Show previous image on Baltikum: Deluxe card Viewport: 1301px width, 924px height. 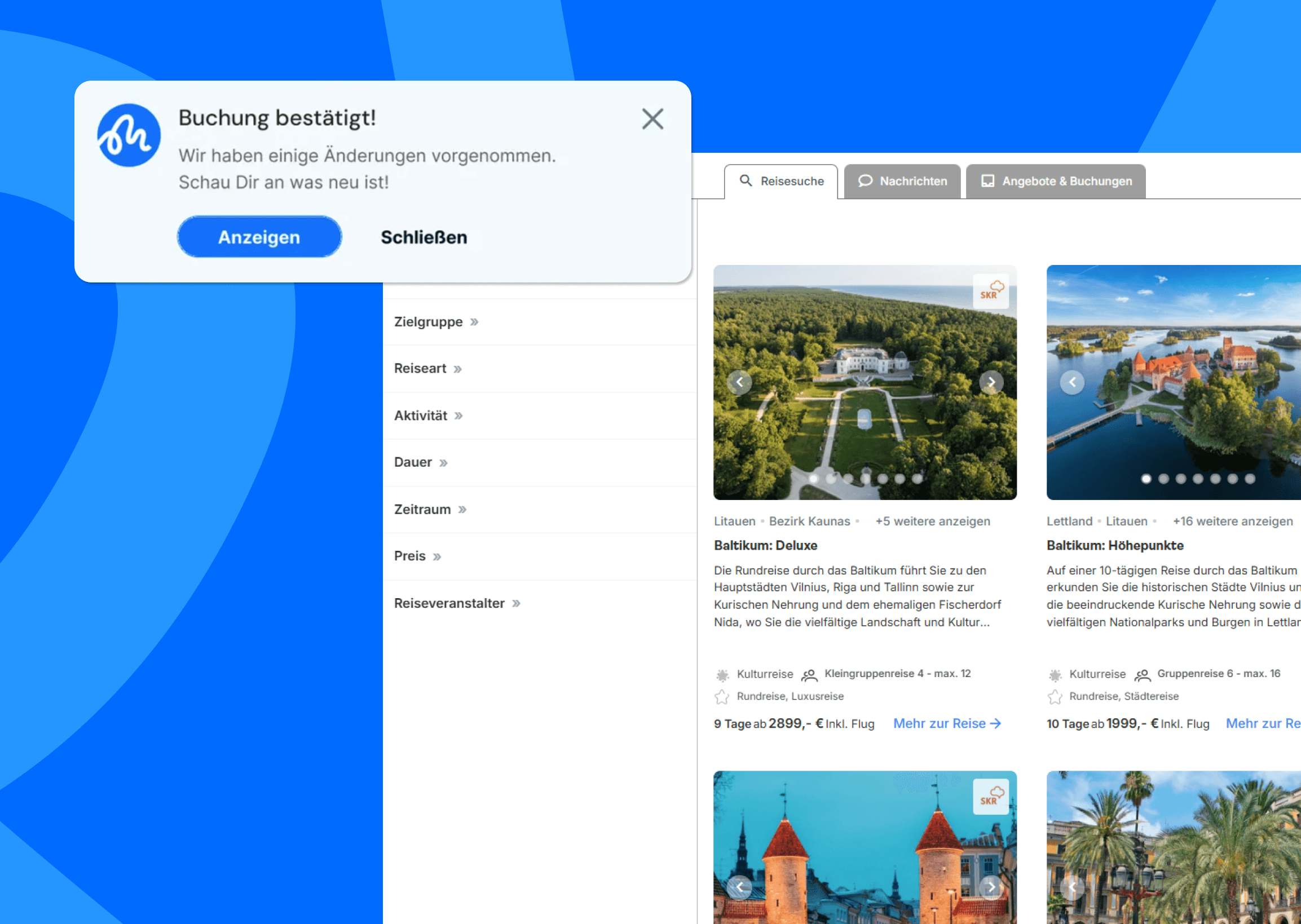click(x=739, y=382)
